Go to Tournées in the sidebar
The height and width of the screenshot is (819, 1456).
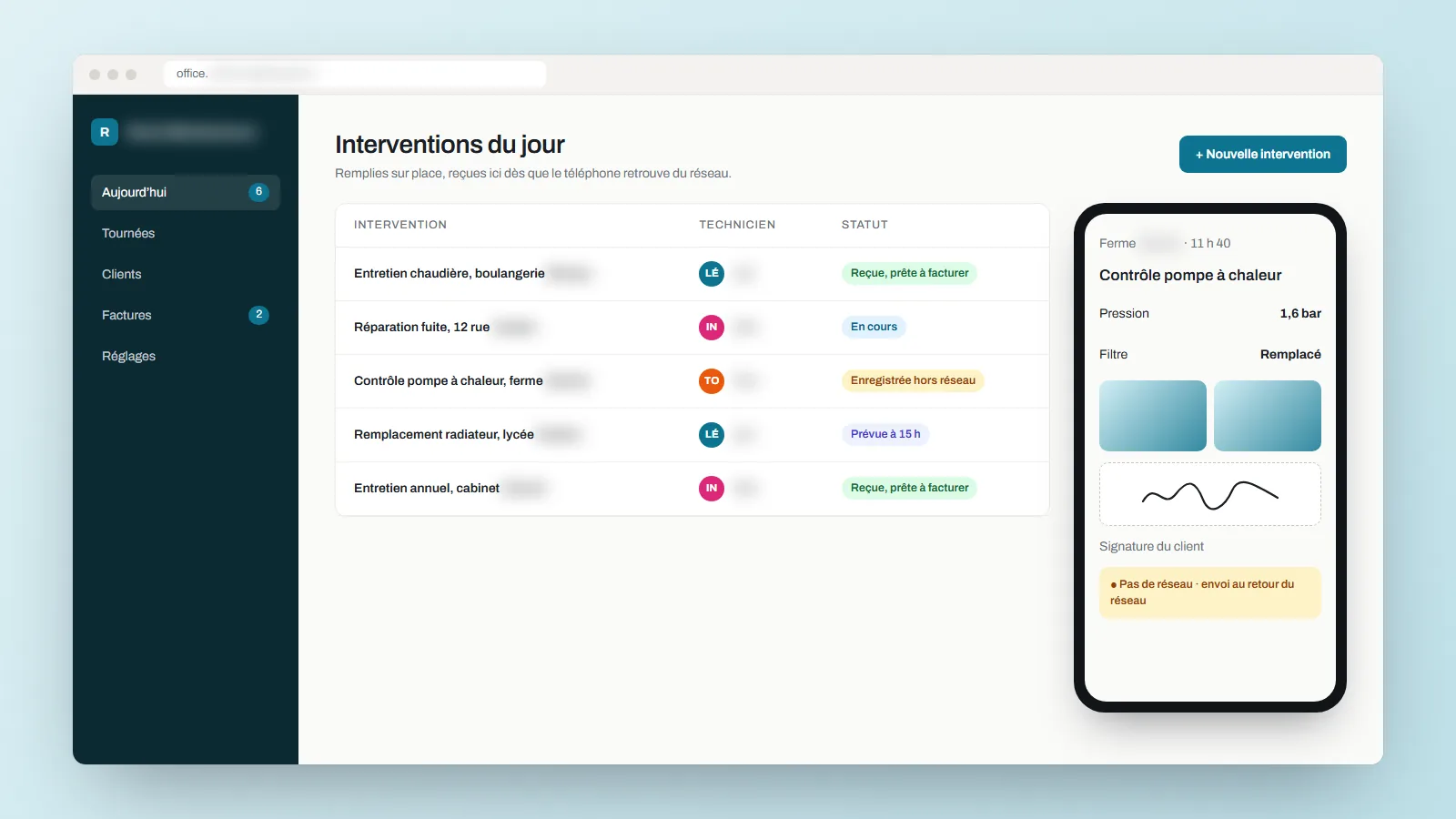tap(186, 233)
